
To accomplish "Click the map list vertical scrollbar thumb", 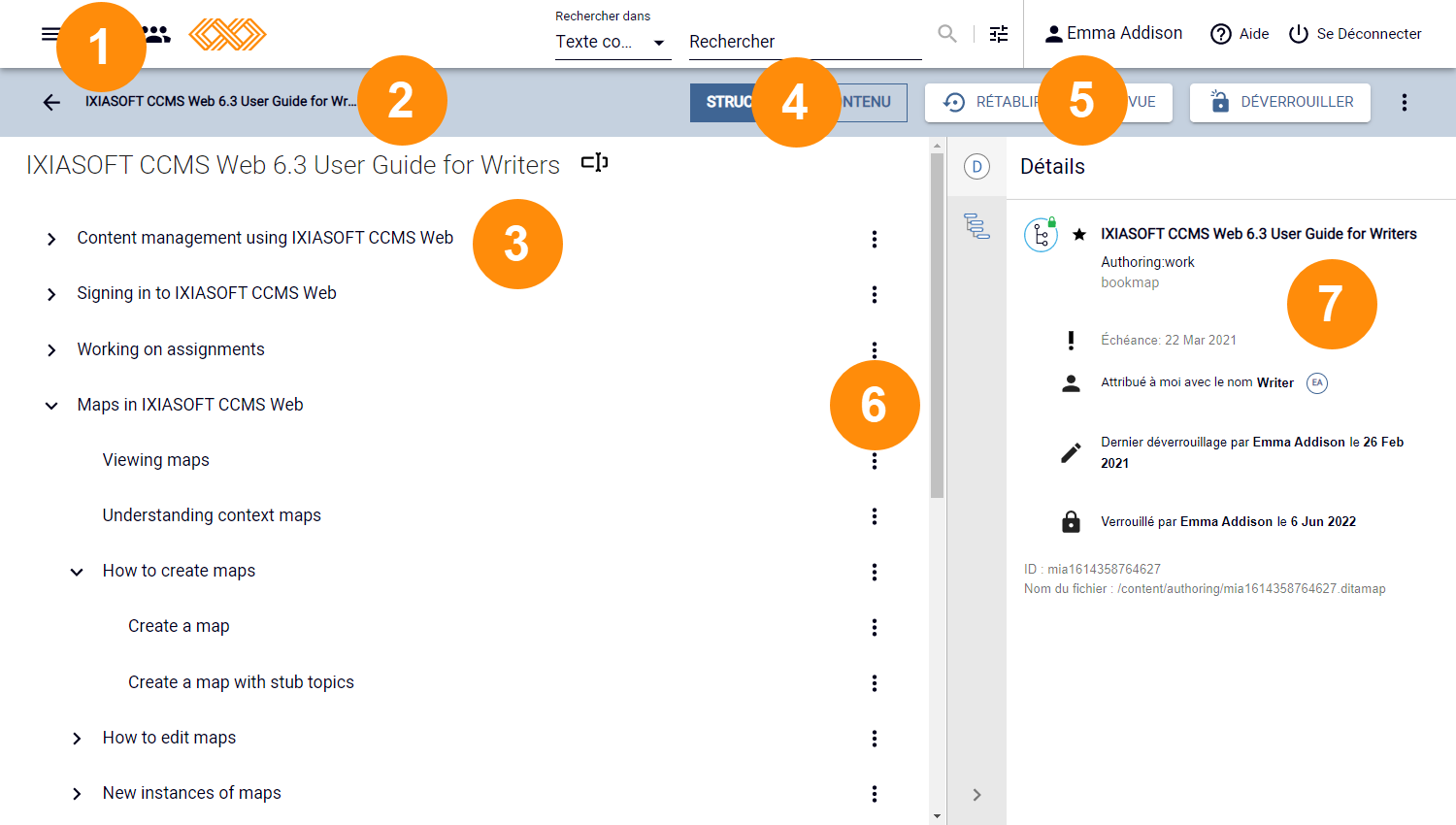I will tap(937, 326).
